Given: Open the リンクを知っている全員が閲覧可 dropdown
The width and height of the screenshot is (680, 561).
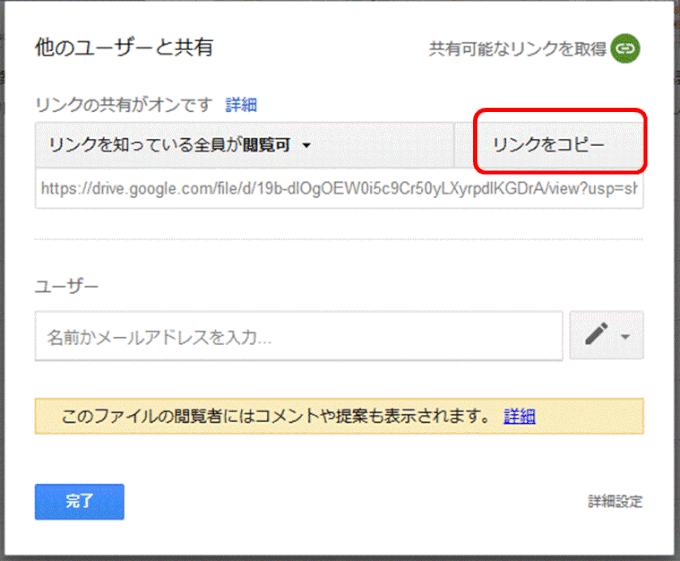Looking at the screenshot, I should [x=245, y=145].
